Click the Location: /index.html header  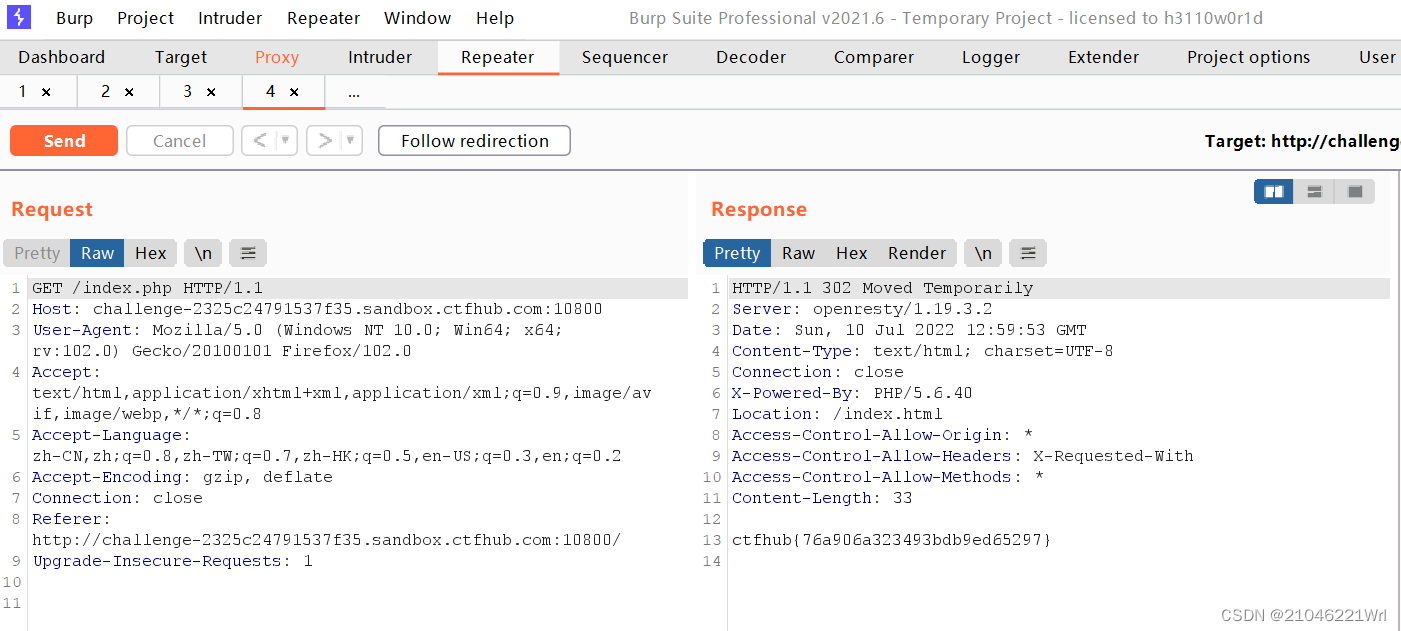[837, 414]
